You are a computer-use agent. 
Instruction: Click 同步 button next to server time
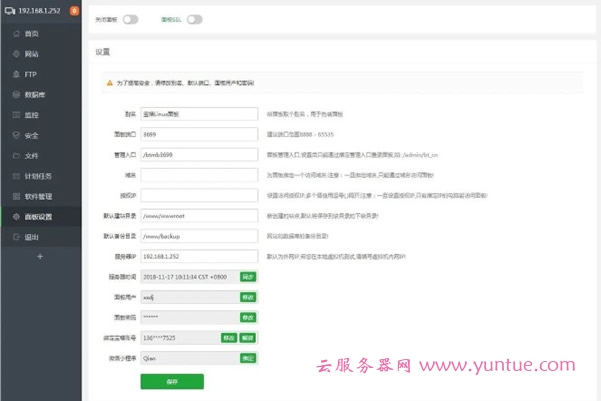tap(247, 277)
